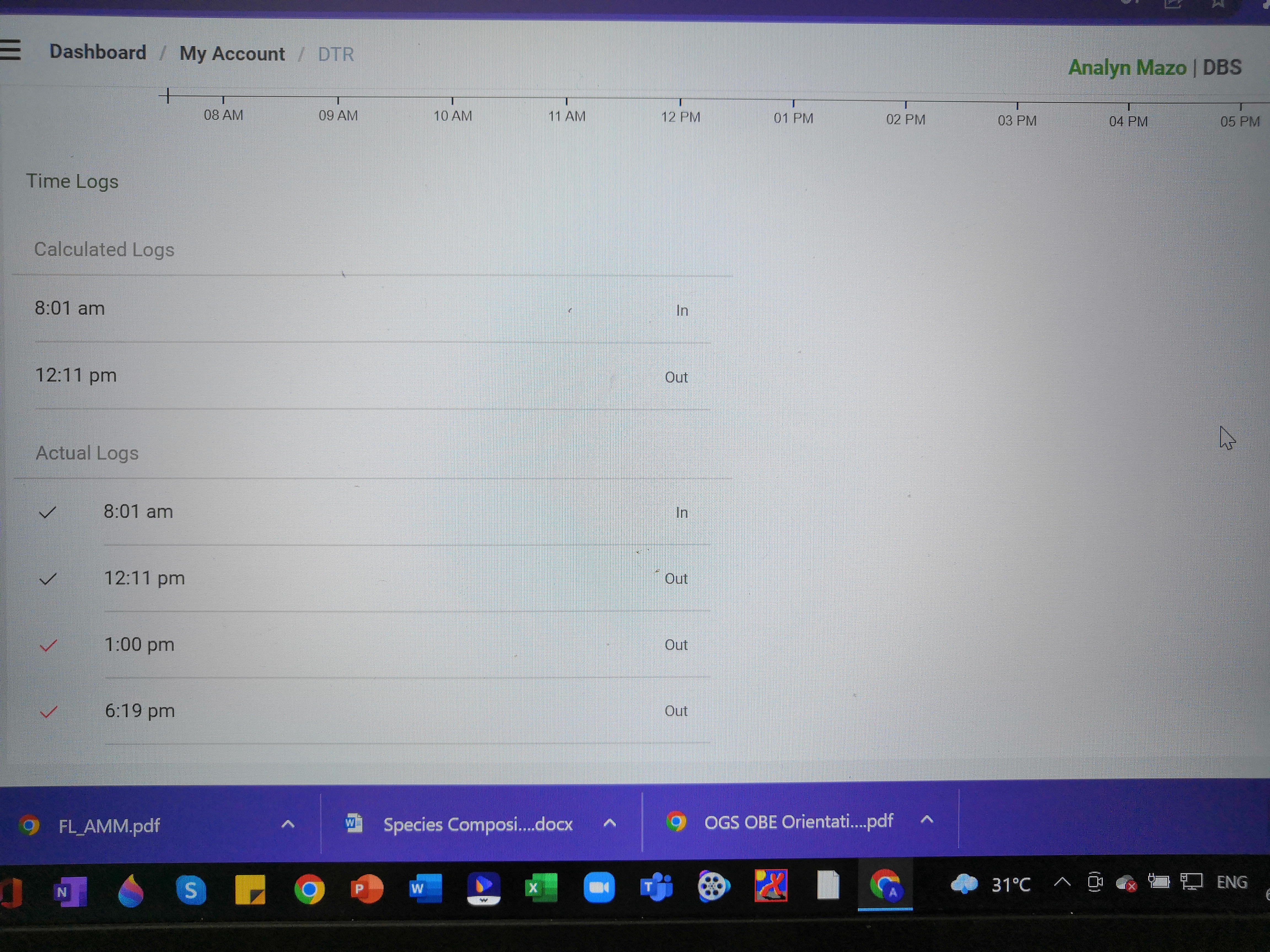Toggle checkmark on 8:01 am actual log
1270x952 pixels.
48,512
